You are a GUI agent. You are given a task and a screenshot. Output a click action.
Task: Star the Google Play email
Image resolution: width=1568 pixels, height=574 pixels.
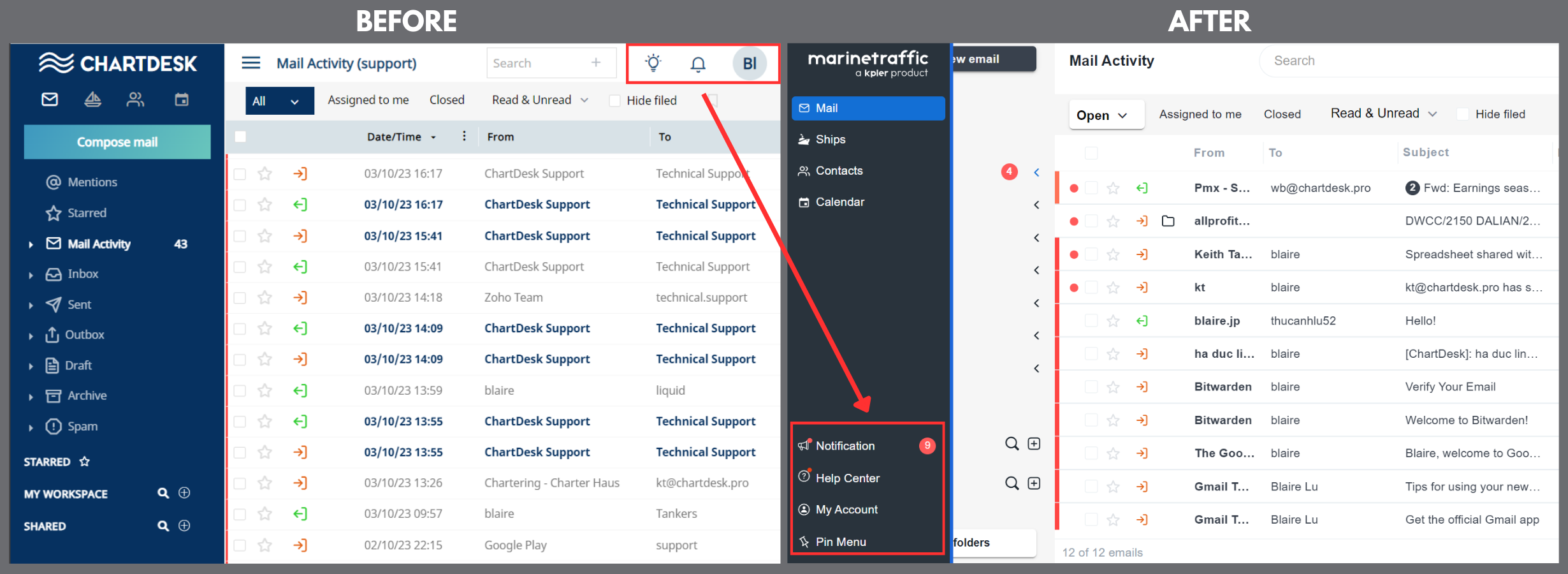click(265, 545)
